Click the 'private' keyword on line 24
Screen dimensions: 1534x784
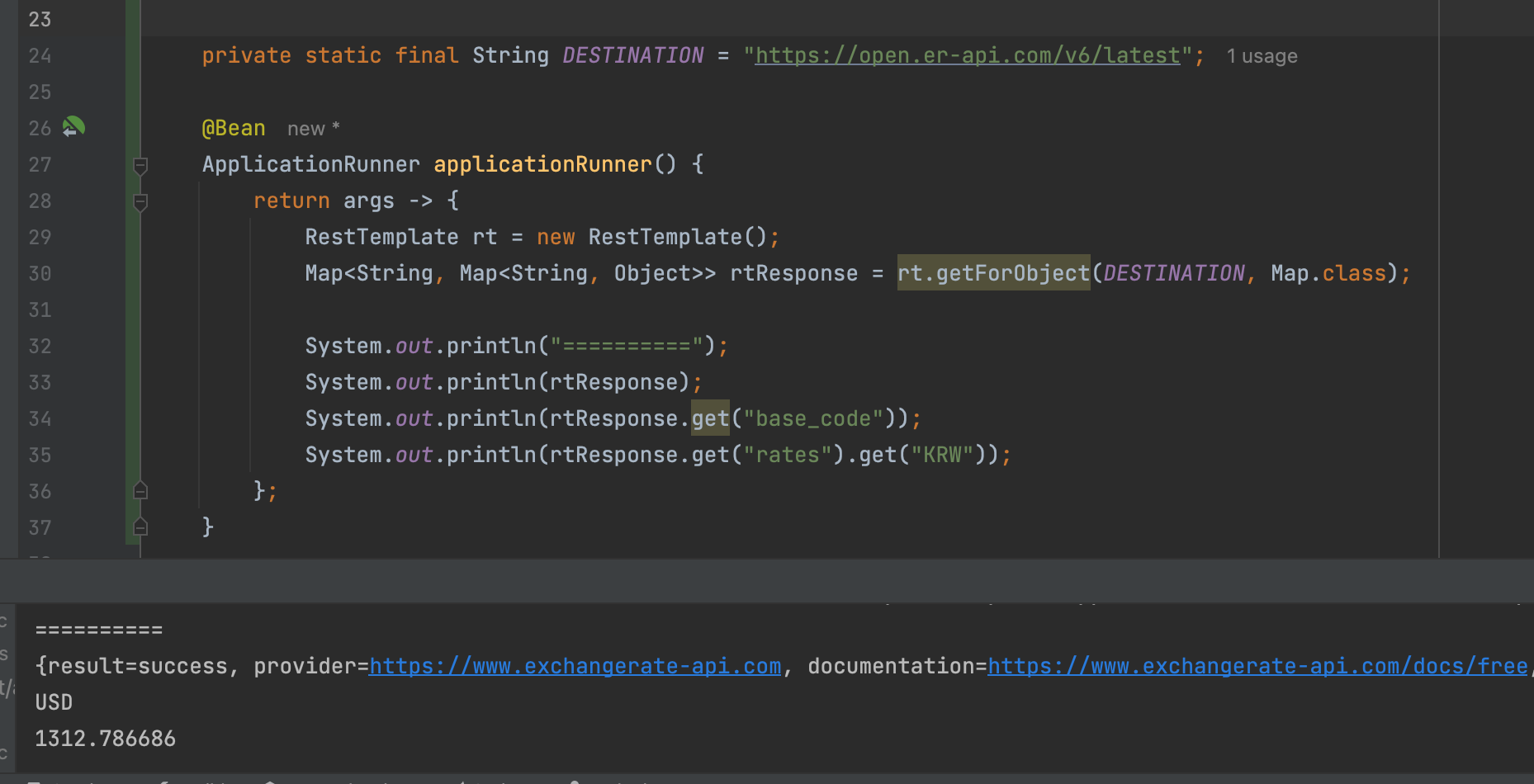tap(247, 55)
